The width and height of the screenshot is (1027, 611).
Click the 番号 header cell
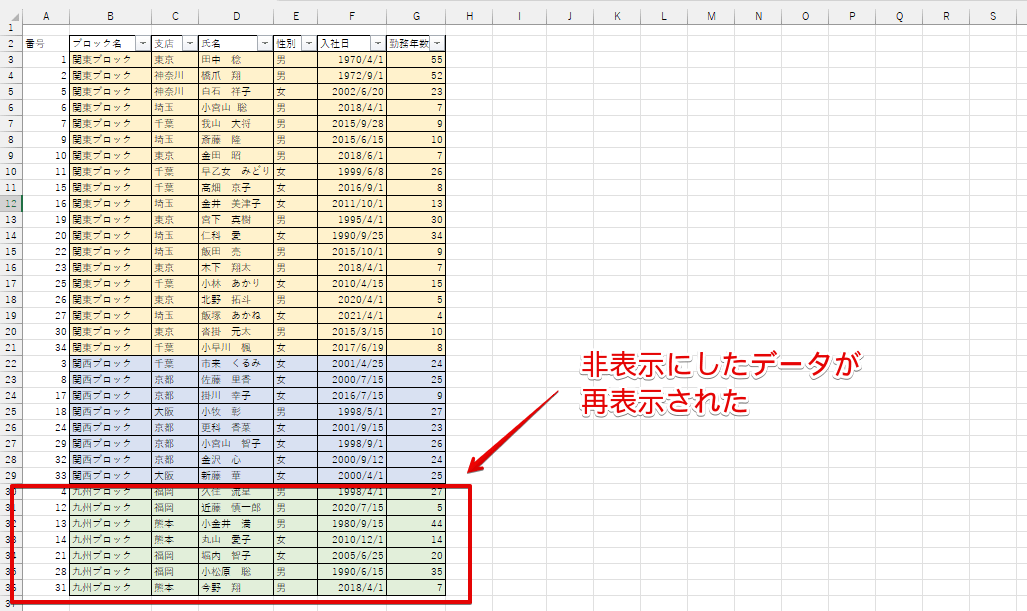(46, 43)
